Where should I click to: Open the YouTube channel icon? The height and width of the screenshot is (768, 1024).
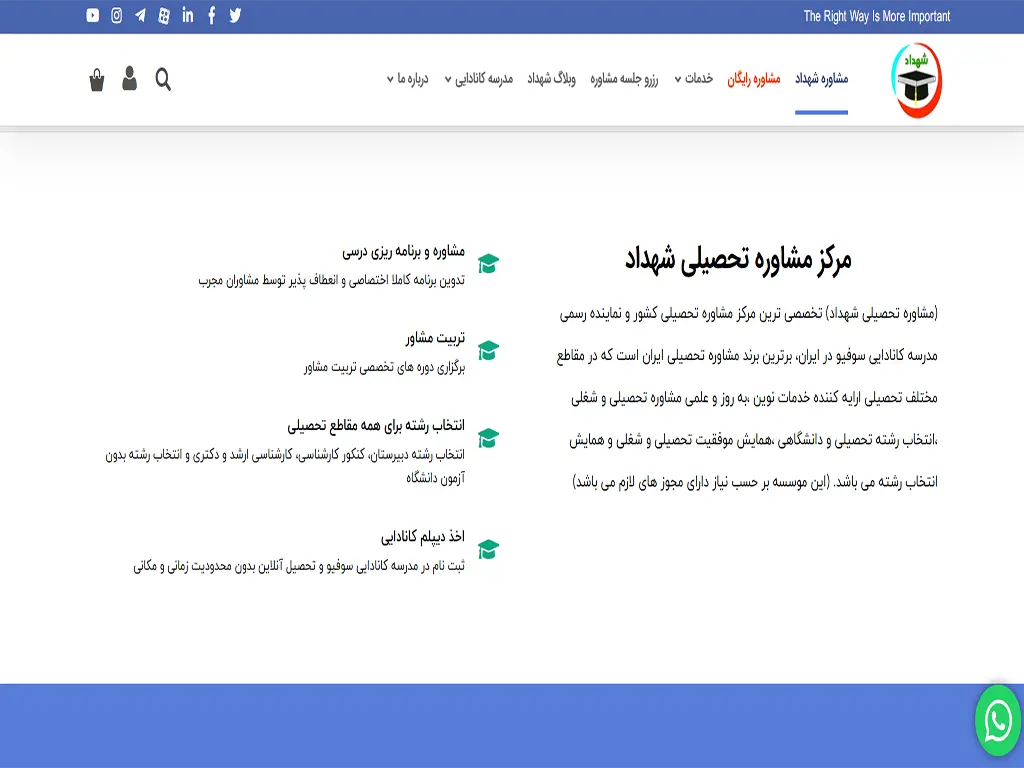point(93,15)
